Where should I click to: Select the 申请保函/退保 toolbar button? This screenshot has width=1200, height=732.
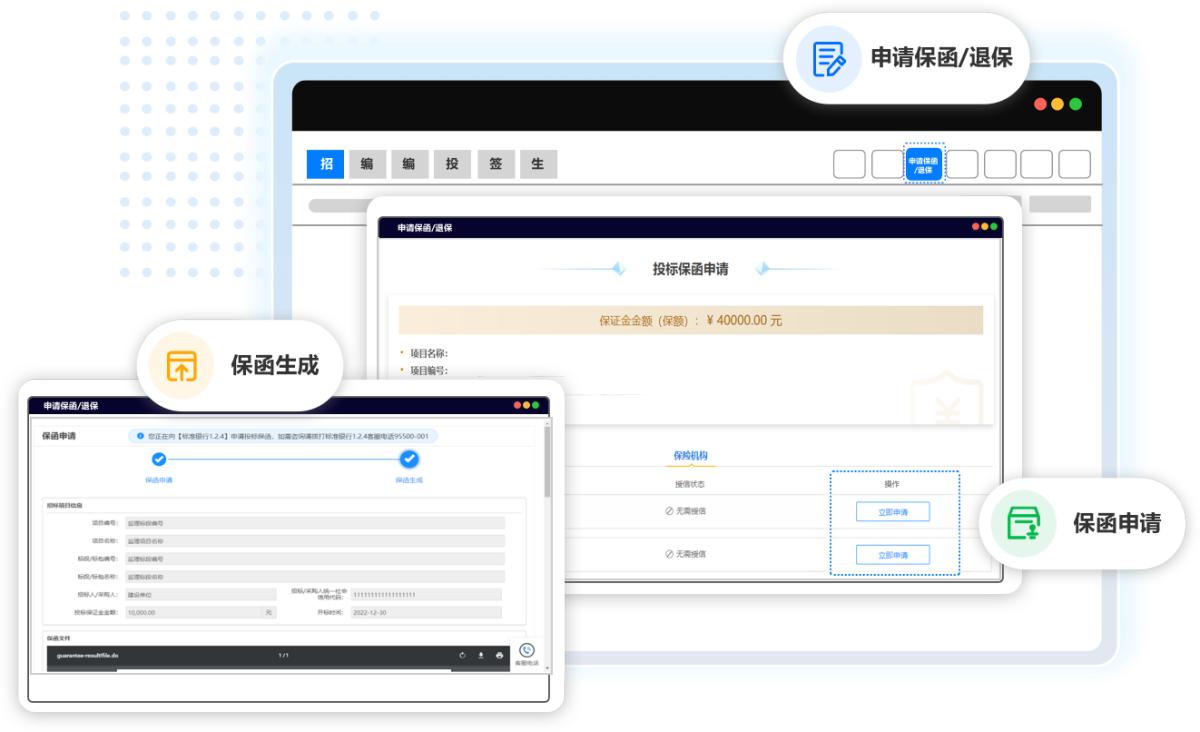click(x=923, y=163)
